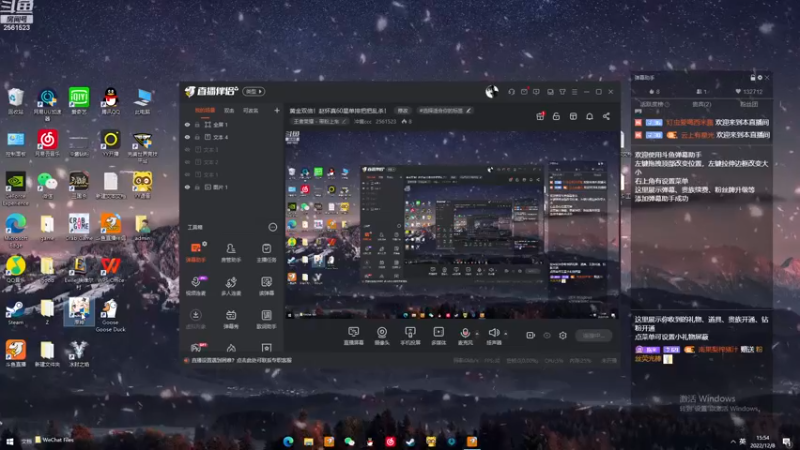The width and height of the screenshot is (800, 450).
Task: Expand microphone volume arrow
Action: [477, 334]
